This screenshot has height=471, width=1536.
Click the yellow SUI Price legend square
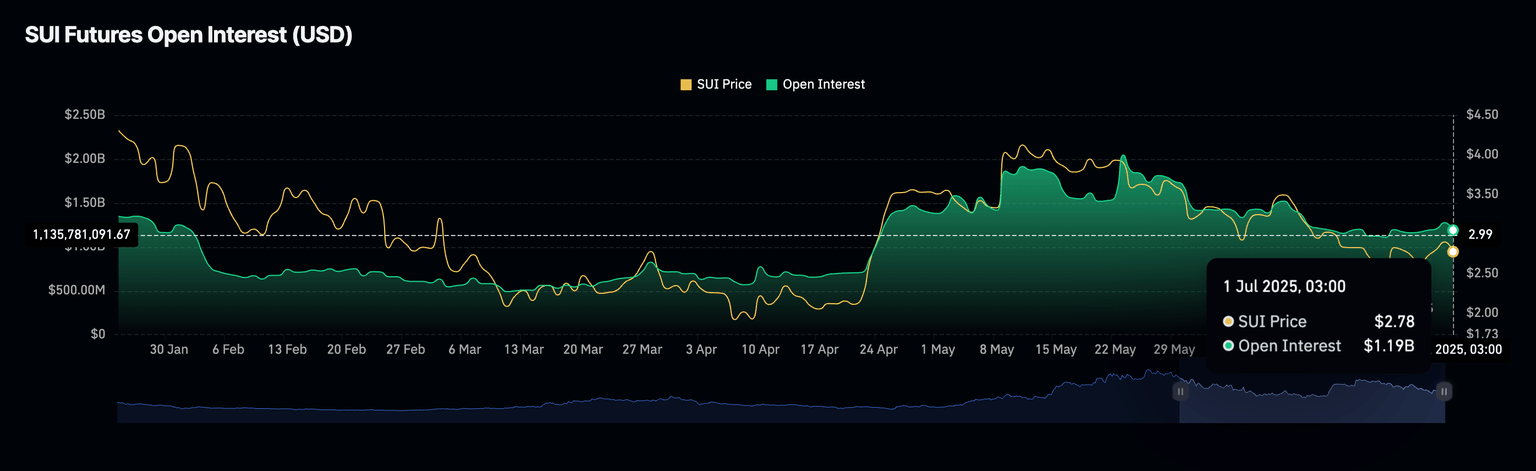[685, 85]
